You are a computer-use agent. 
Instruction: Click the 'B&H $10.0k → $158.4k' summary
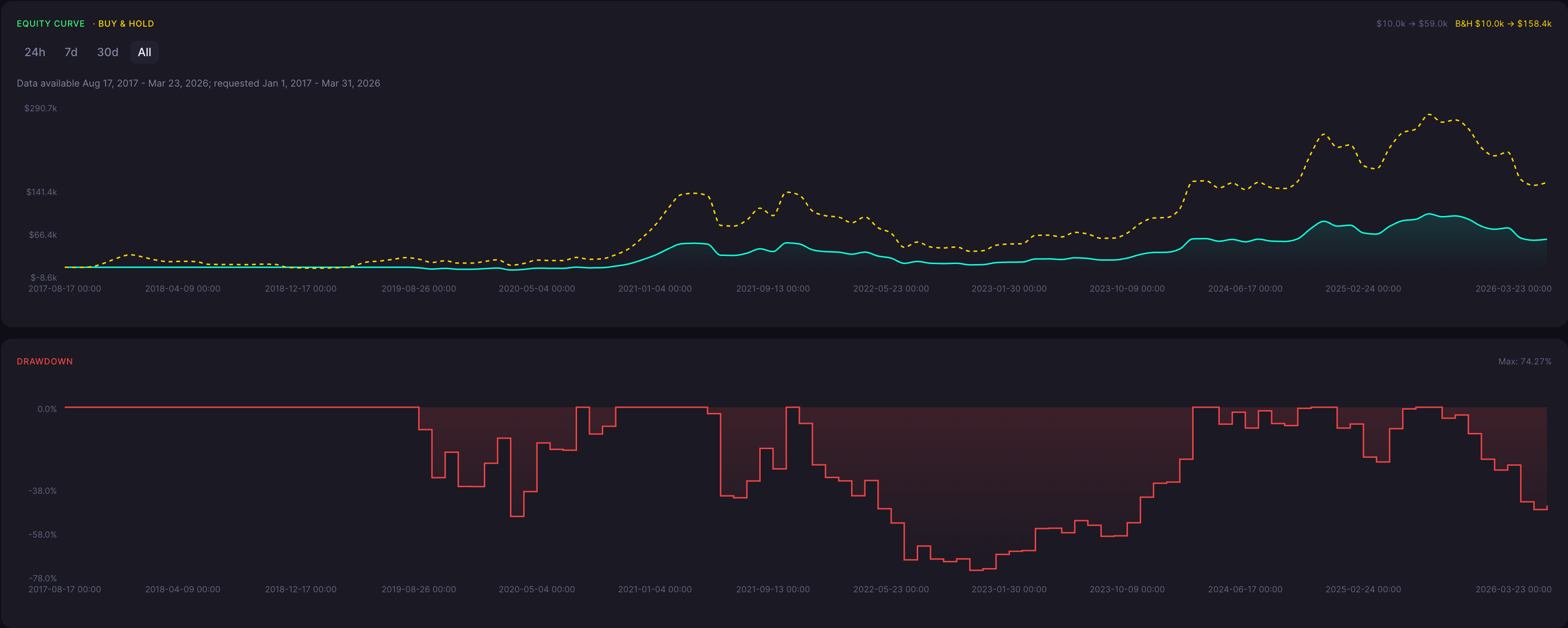(x=1503, y=24)
